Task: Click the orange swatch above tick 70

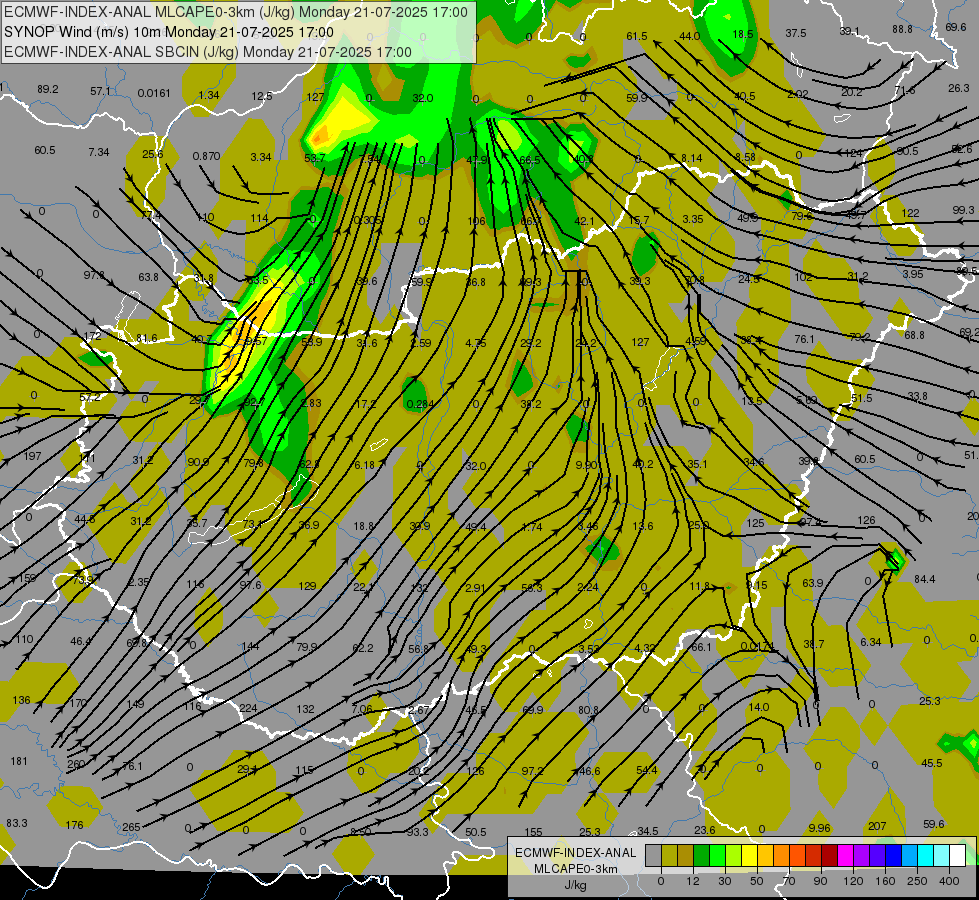Action: tap(781, 855)
